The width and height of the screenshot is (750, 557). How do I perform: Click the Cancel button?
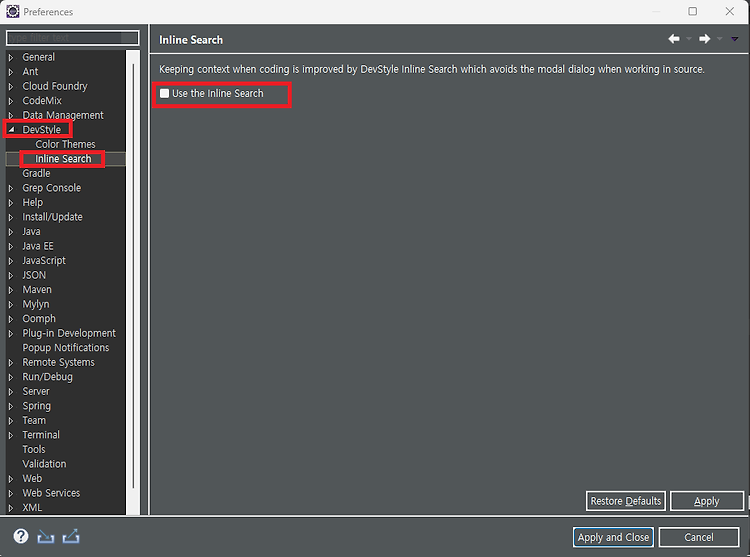pos(698,537)
